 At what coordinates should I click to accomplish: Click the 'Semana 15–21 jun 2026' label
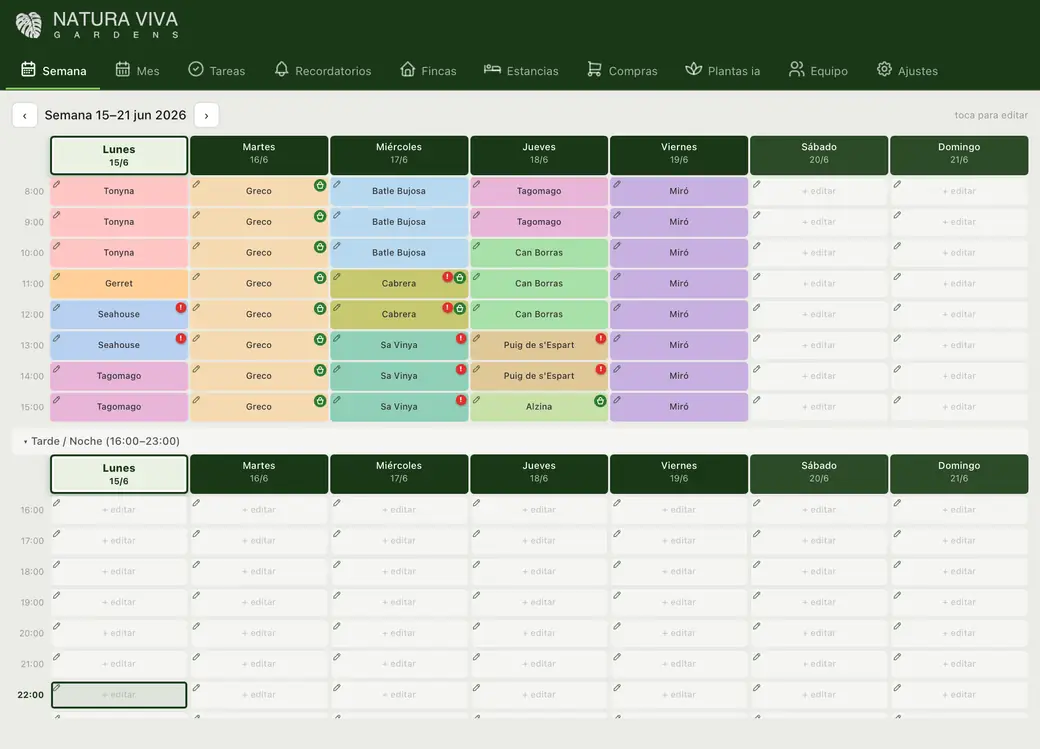[115, 115]
